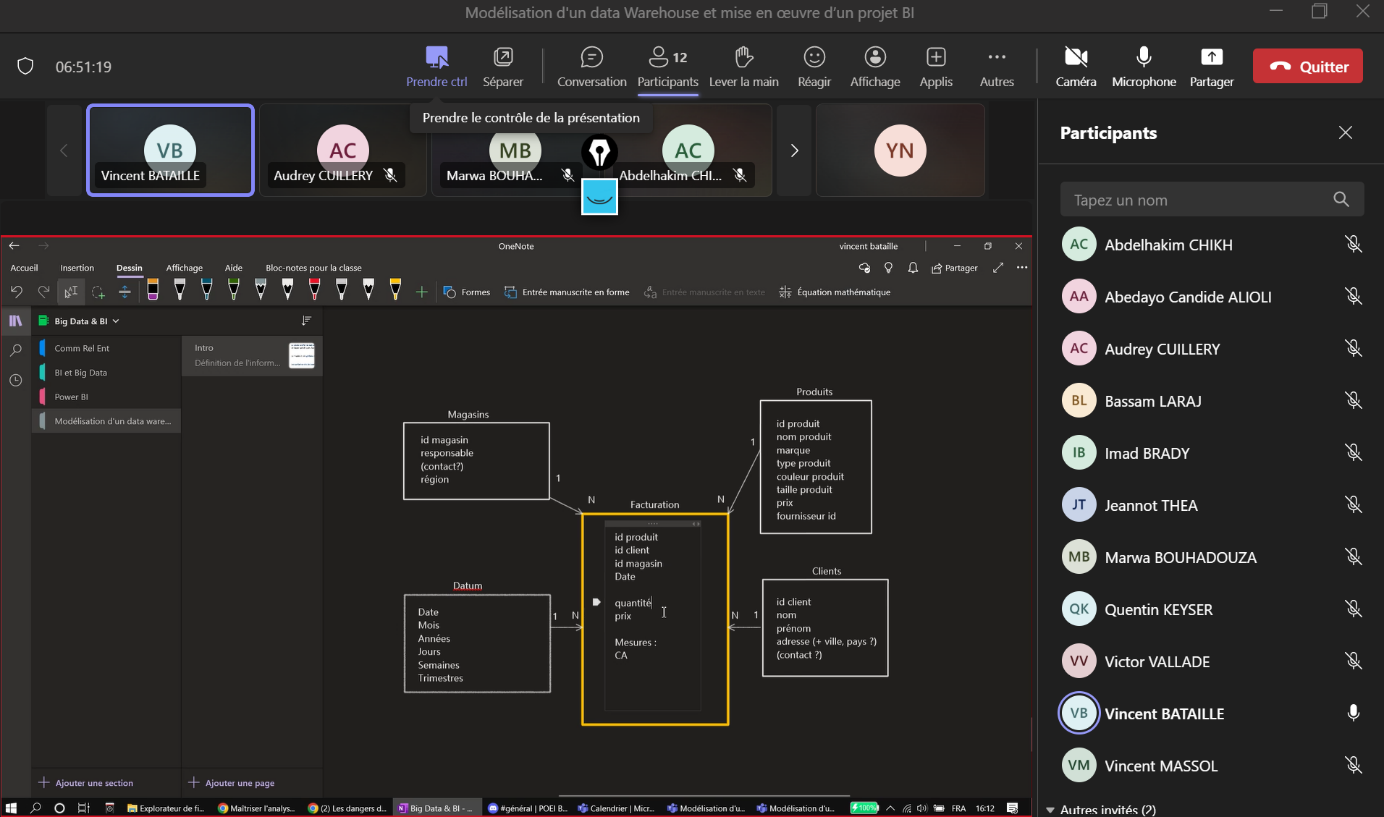
Task: Open the Réagir reactions icon
Action: [814, 57]
